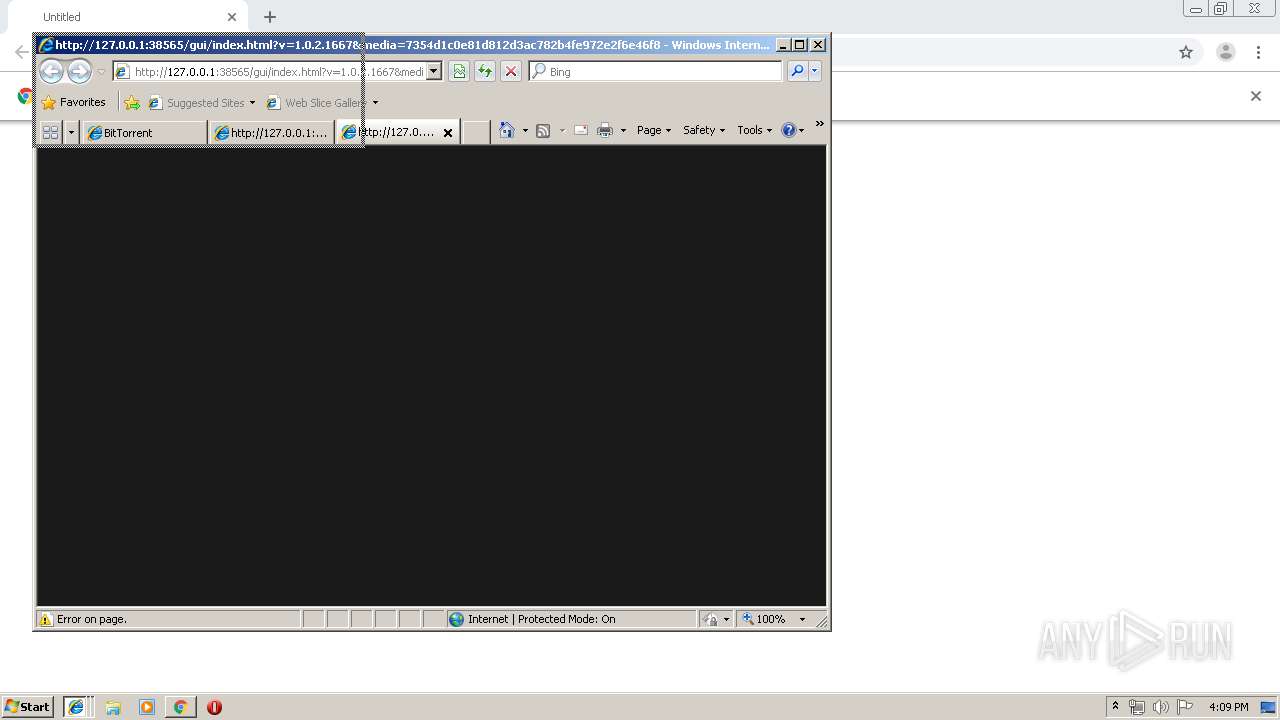Click the Read Mail icon

[580, 130]
